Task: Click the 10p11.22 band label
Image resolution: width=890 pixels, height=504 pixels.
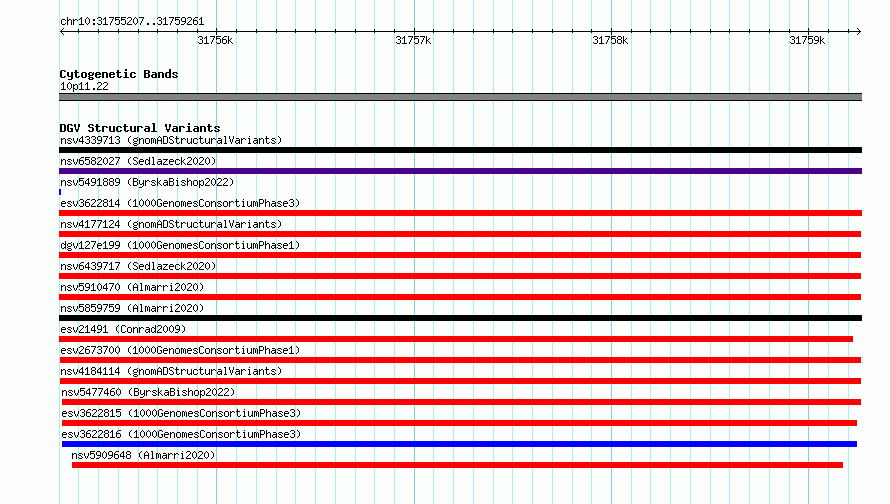Action: [x=84, y=86]
